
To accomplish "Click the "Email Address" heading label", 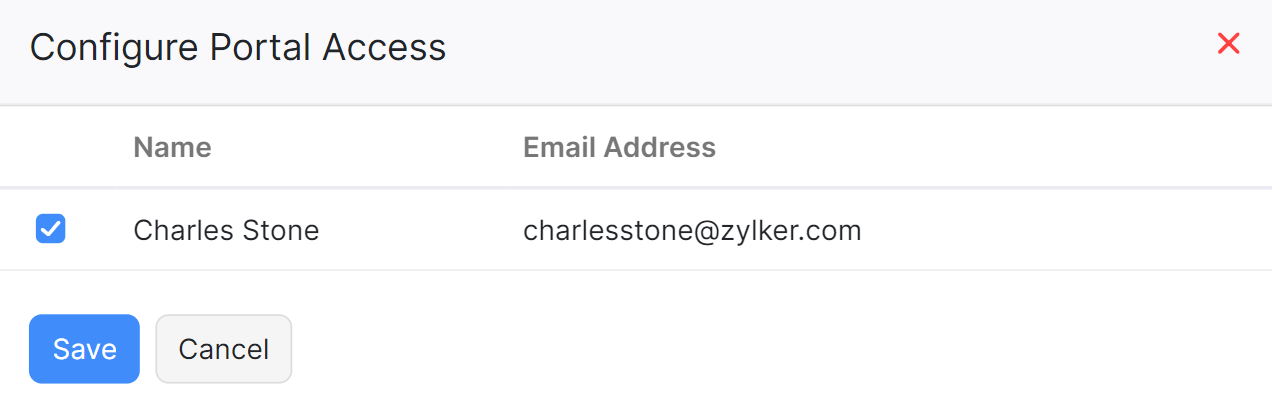I will pos(619,148).
